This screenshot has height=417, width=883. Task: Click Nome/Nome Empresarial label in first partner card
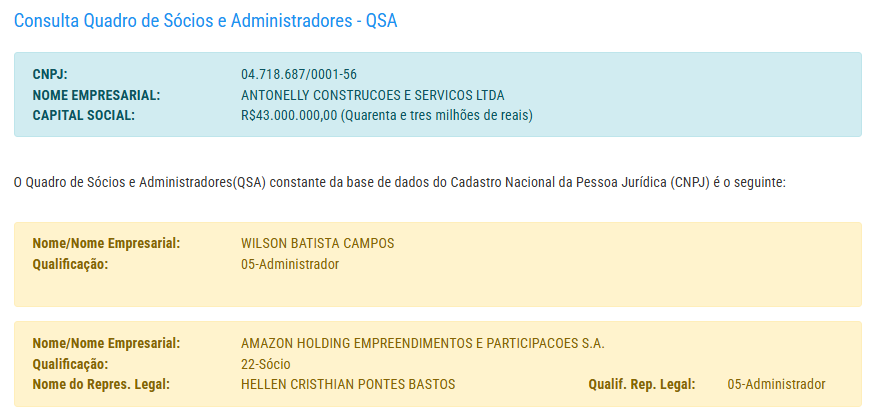click(x=106, y=244)
